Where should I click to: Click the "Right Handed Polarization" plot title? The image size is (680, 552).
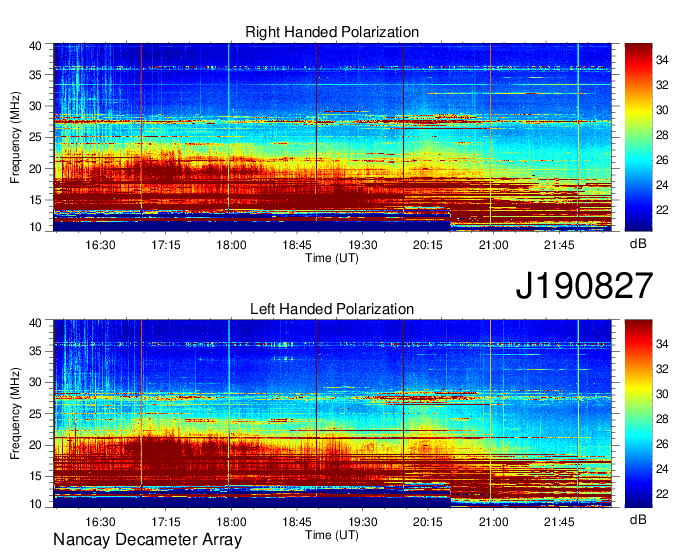pos(332,32)
